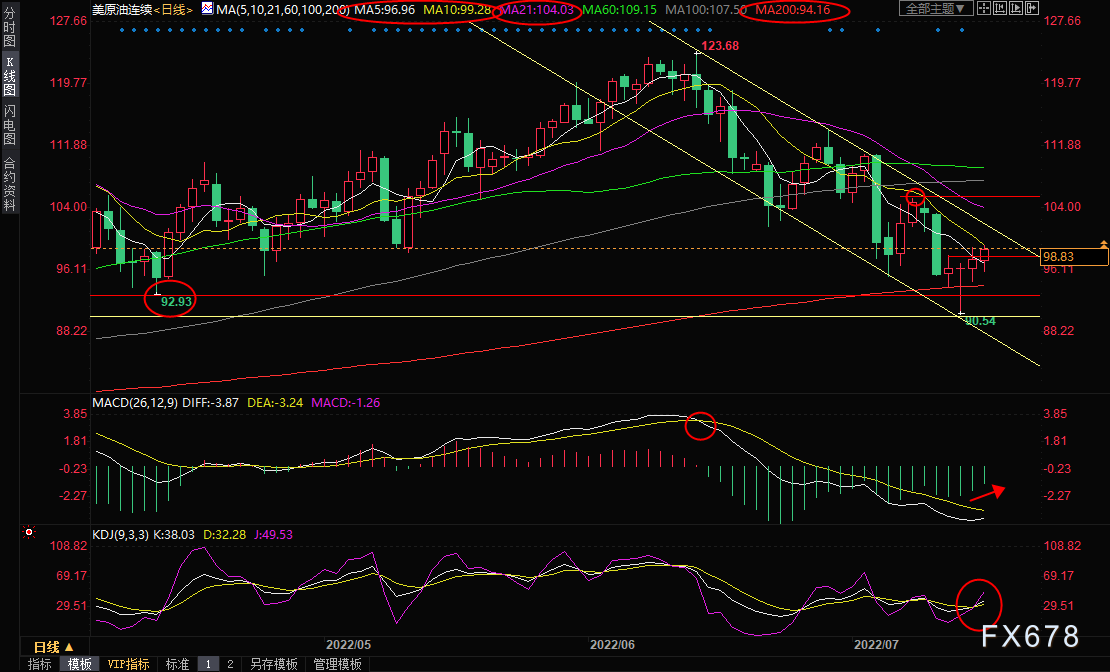
Task: Click the KDJ(9,3,3) indicator label
Action: pos(120,534)
